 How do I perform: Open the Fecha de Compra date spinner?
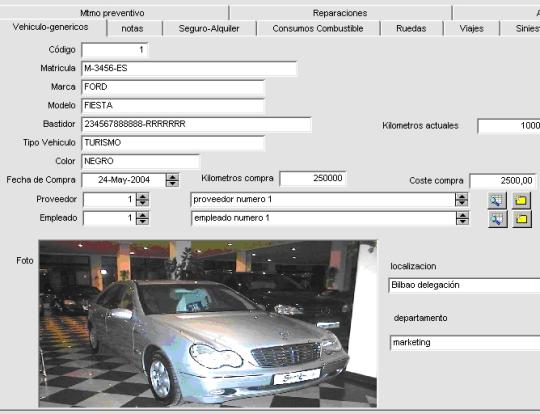[x=172, y=180]
